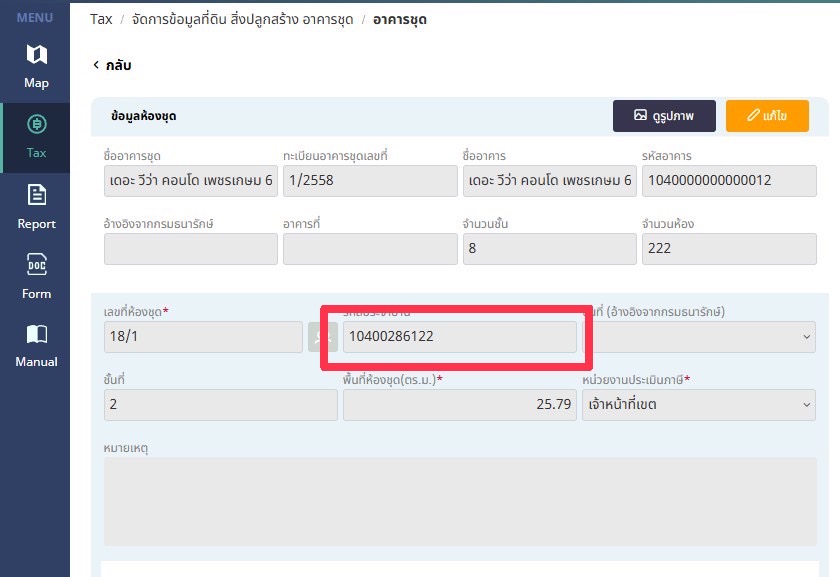Image resolution: width=840 pixels, height=577 pixels.
Task: Click the รหัสอาคาร field showing 1040000000000012
Action: coord(728,181)
